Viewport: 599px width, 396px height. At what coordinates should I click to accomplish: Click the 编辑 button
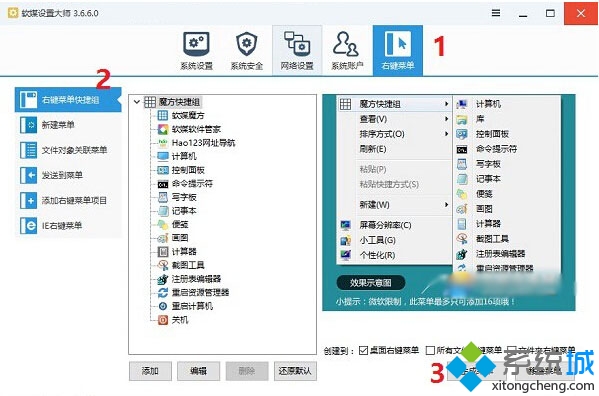(x=198, y=371)
